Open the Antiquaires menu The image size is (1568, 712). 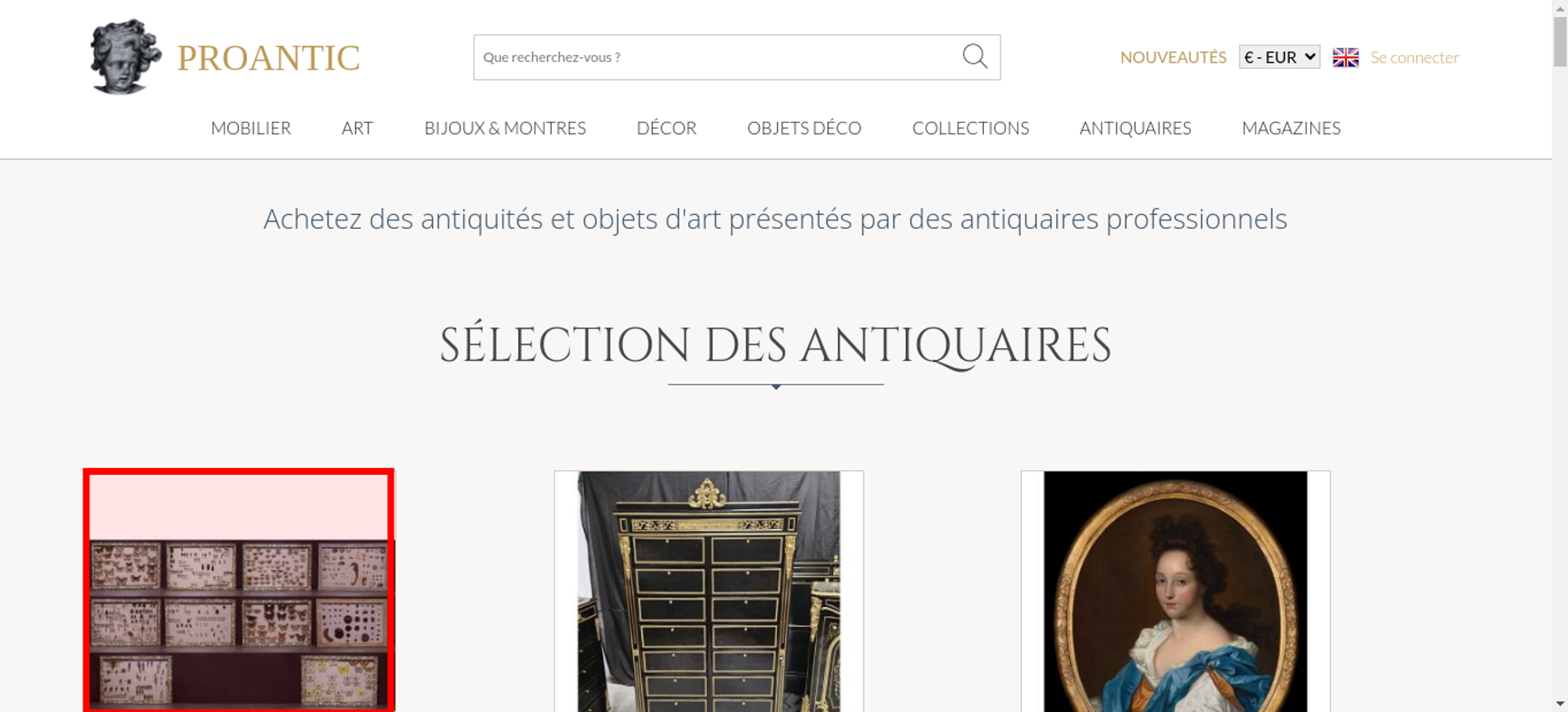pyautogui.click(x=1135, y=128)
